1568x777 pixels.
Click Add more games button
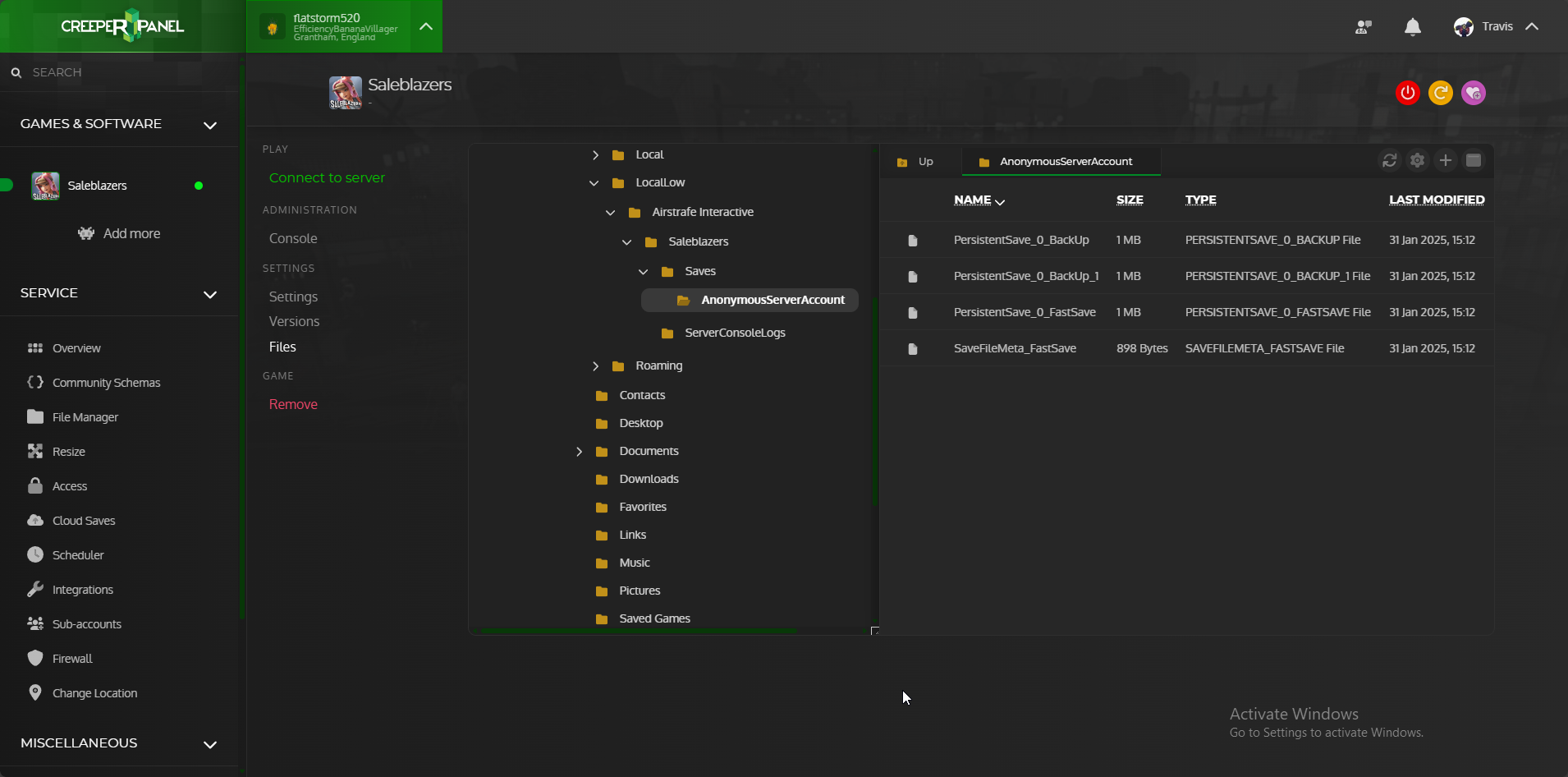pyautogui.click(x=119, y=233)
